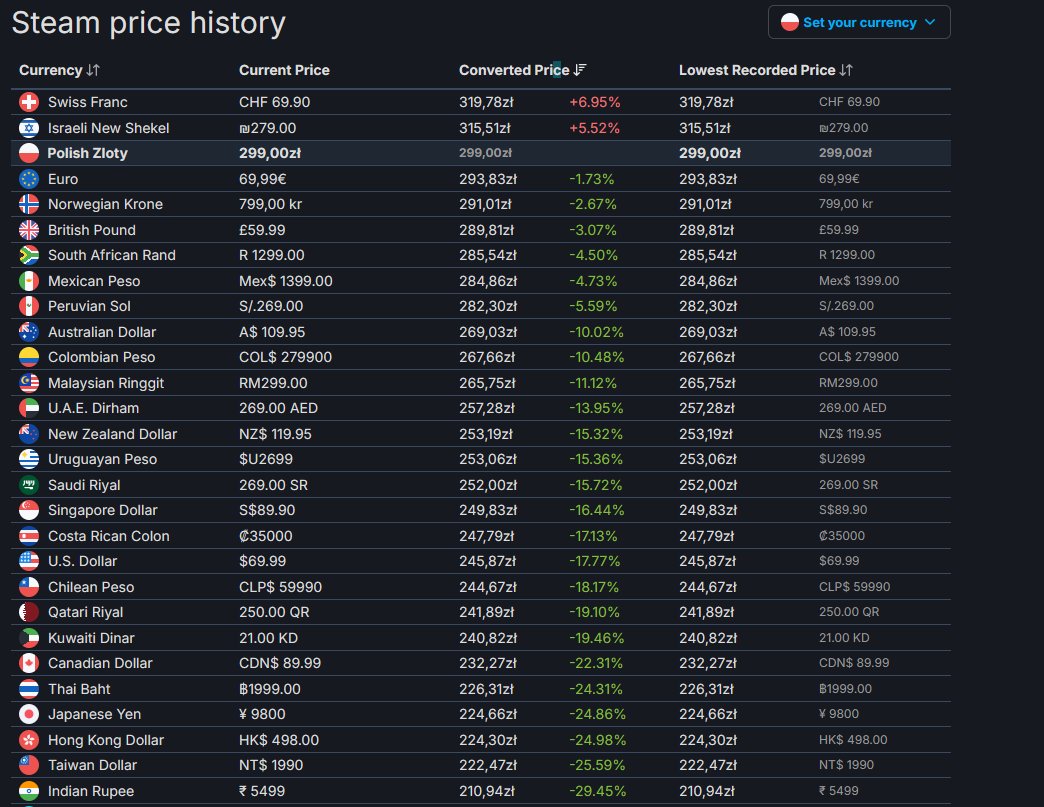
Task: Click the 269.00 AED current price
Action: [x=278, y=408]
